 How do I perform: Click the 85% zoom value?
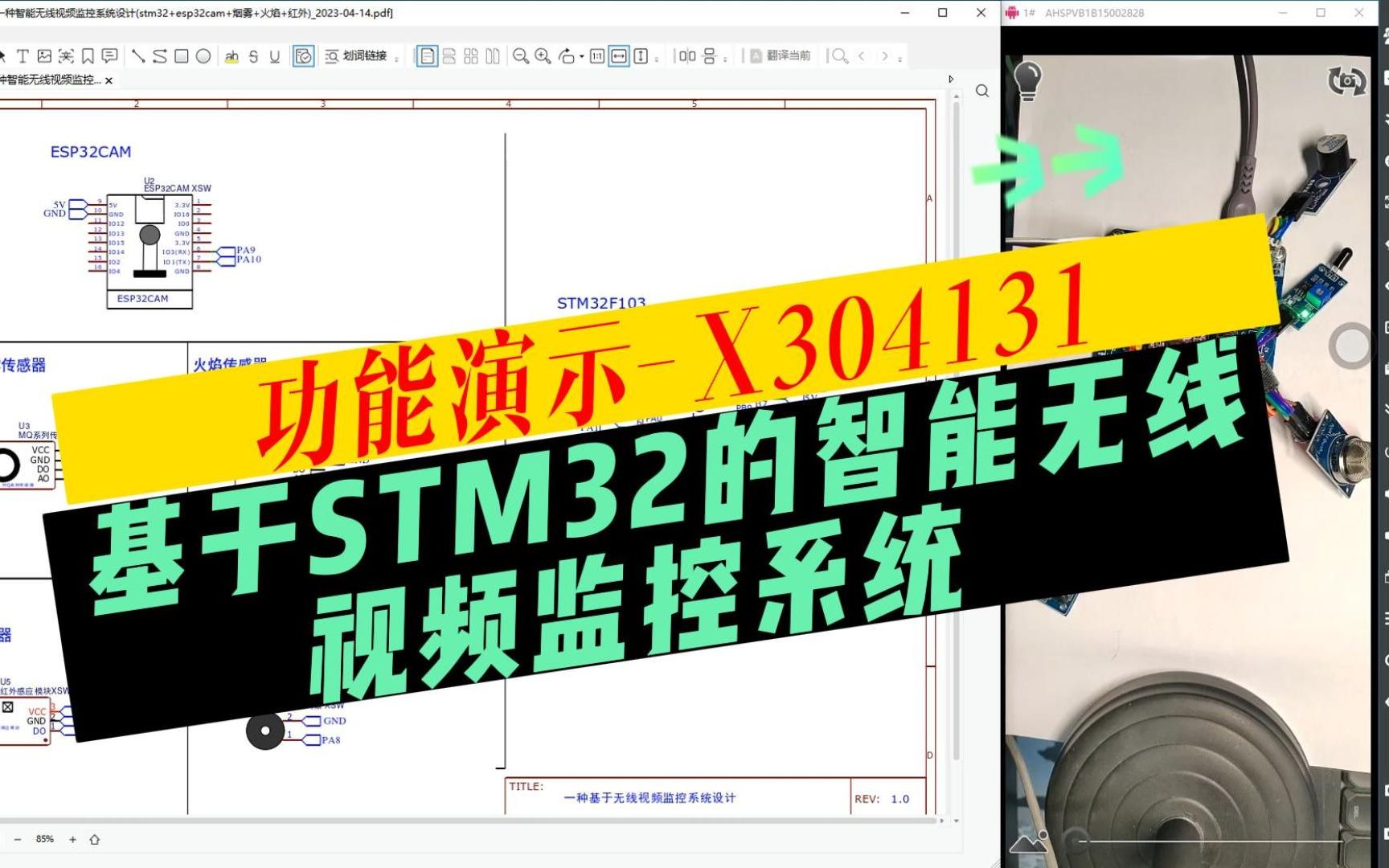[x=45, y=839]
